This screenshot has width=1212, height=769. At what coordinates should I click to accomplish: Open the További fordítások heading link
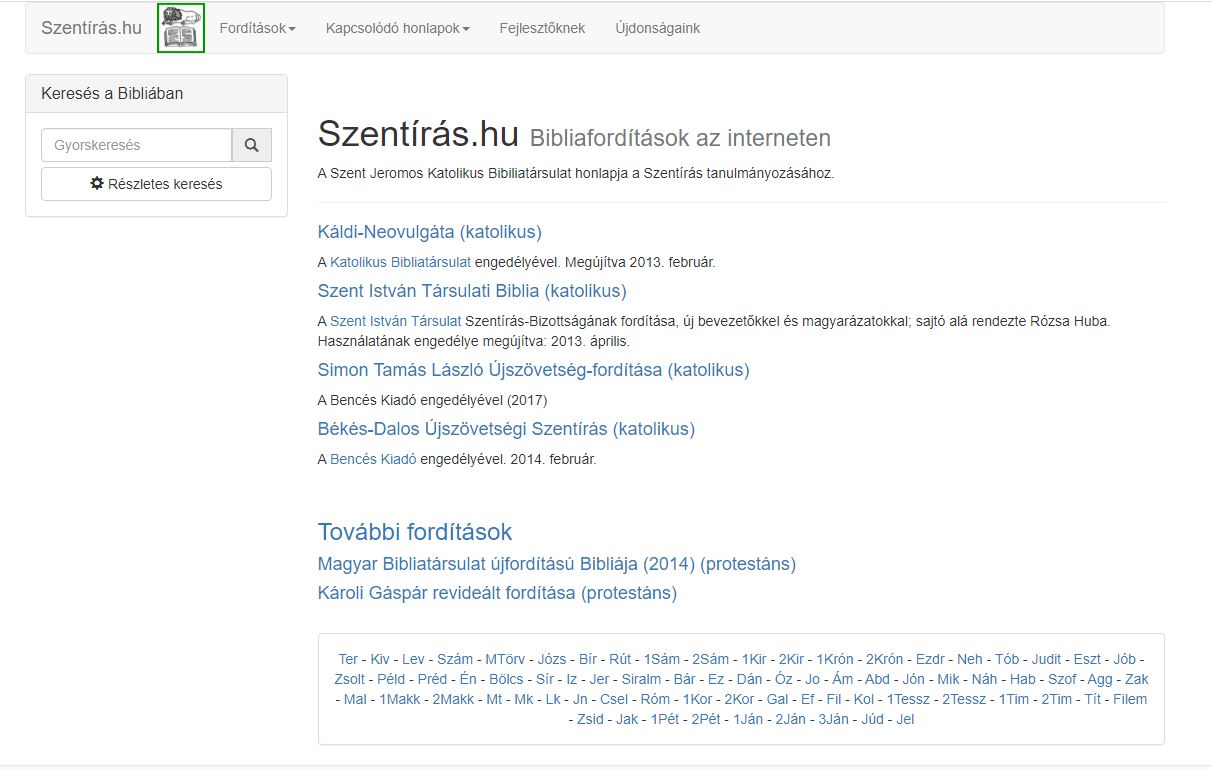[414, 531]
